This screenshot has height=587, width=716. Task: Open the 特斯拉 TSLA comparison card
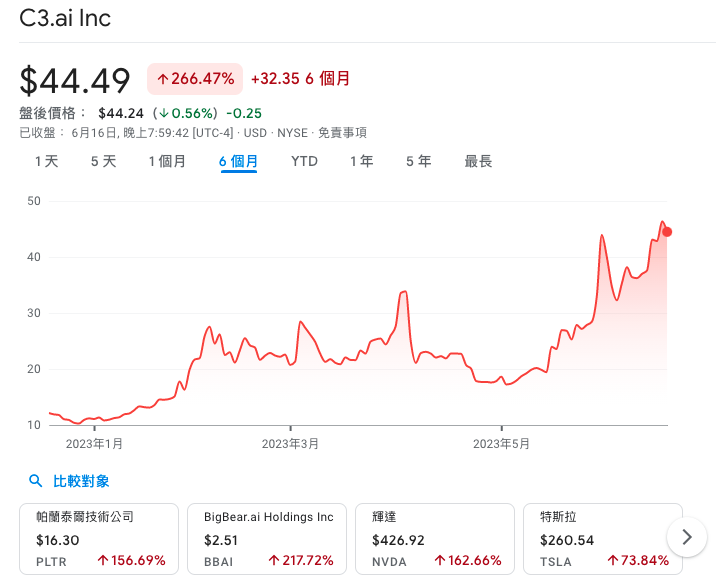pos(603,539)
